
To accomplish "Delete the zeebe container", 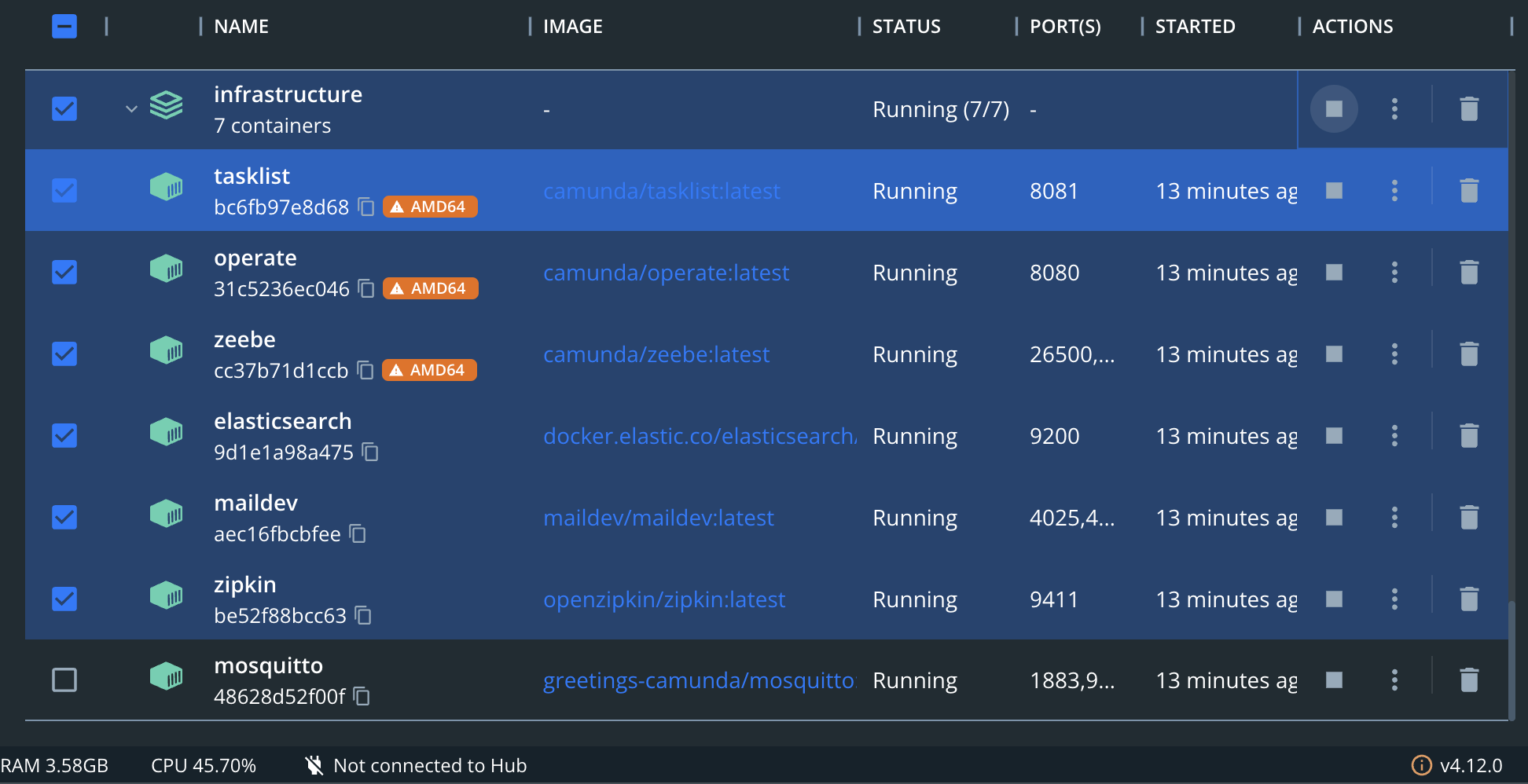I will click(x=1469, y=354).
